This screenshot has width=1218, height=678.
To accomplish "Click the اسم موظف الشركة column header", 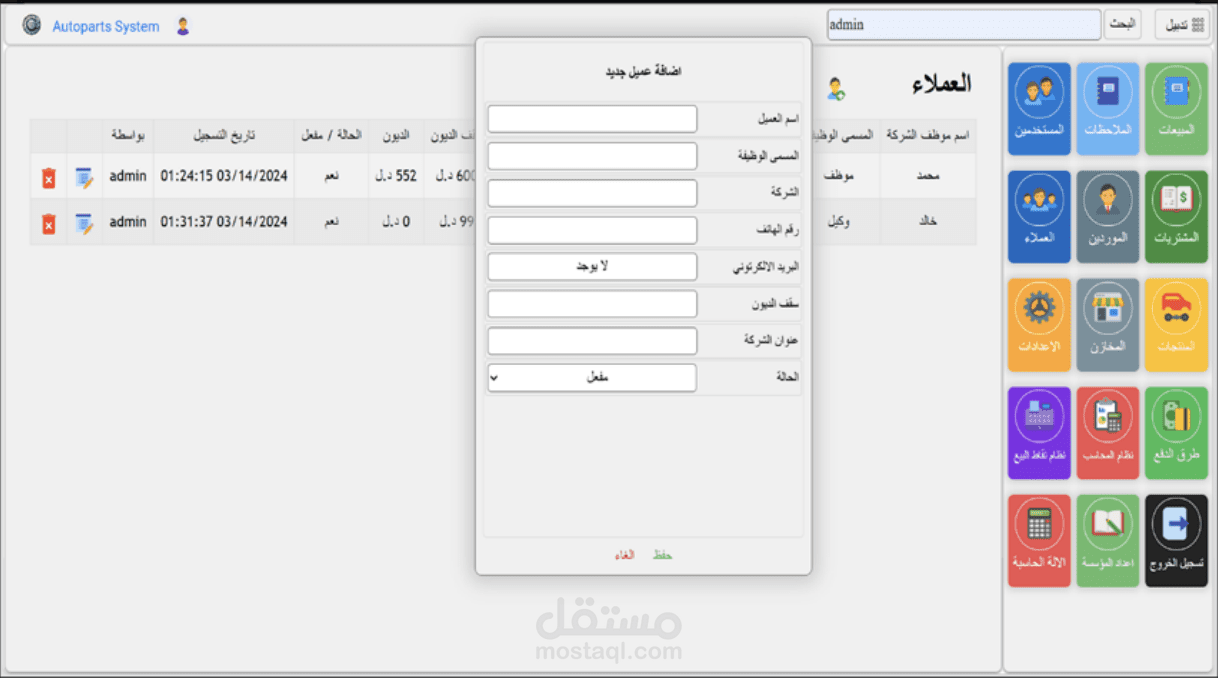I will pos(928,134).
